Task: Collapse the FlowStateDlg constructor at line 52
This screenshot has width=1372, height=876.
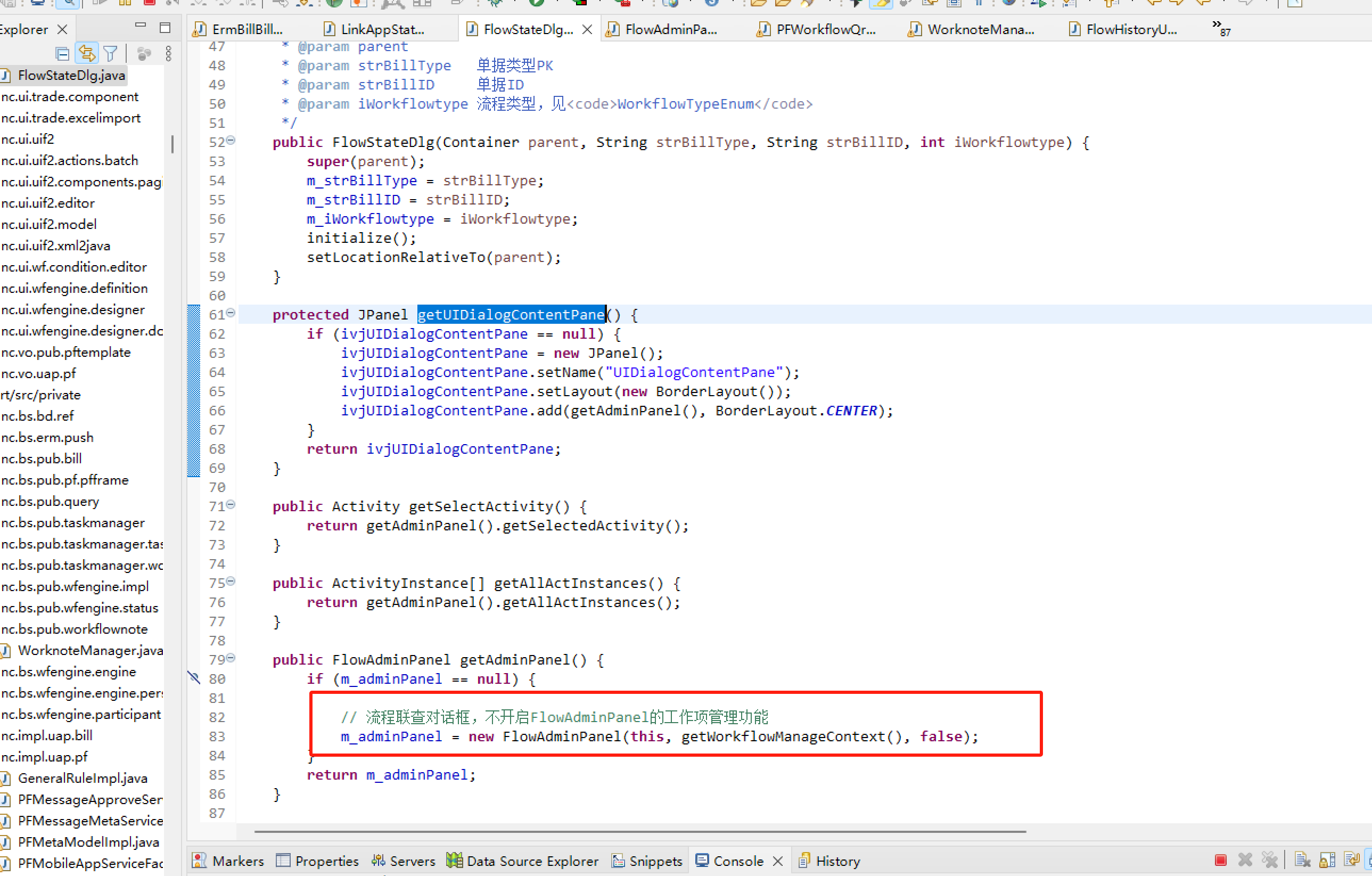Action: 231,140
